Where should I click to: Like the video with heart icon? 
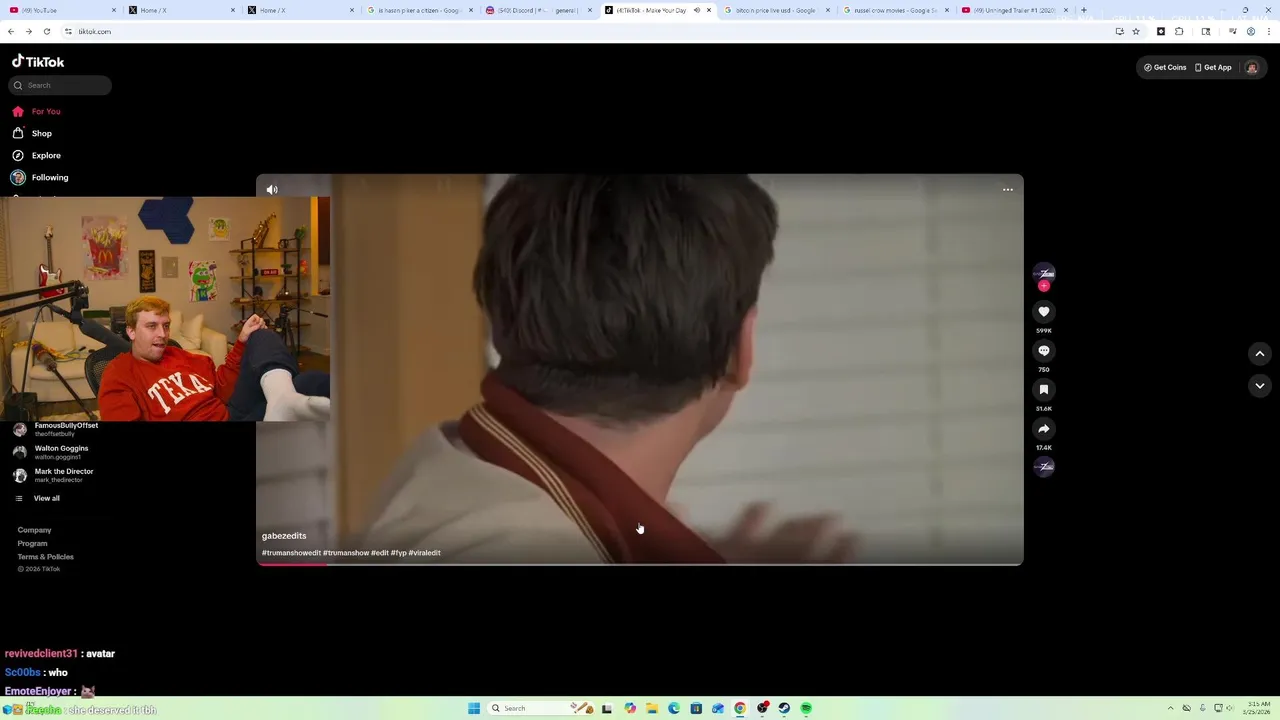click(x=1043, y=312)
